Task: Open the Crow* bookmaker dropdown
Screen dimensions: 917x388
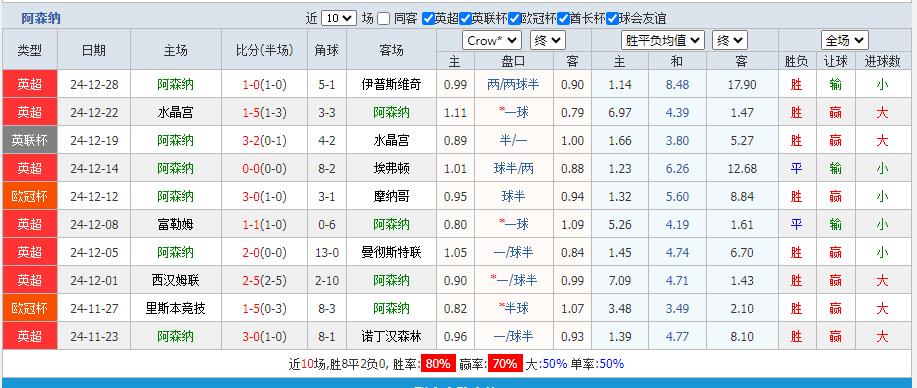Action: point(492,40)
